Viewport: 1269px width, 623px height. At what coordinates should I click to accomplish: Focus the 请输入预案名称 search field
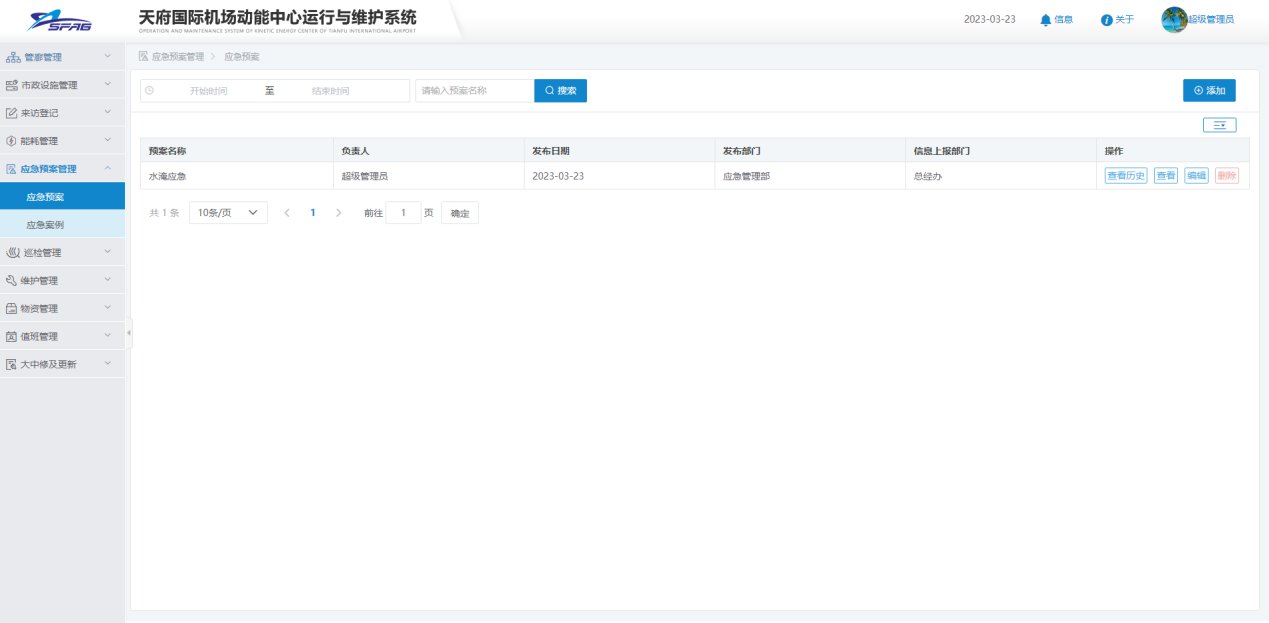click(x=474, y=91)
